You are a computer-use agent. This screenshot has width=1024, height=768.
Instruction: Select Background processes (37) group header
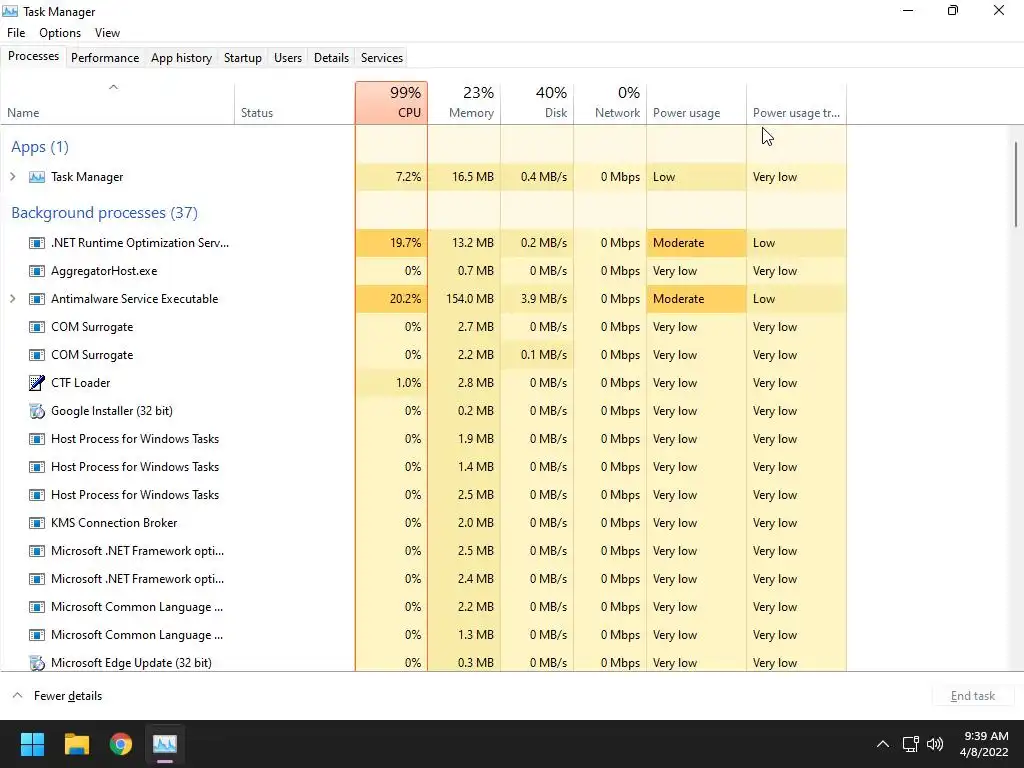click(104, 213)
